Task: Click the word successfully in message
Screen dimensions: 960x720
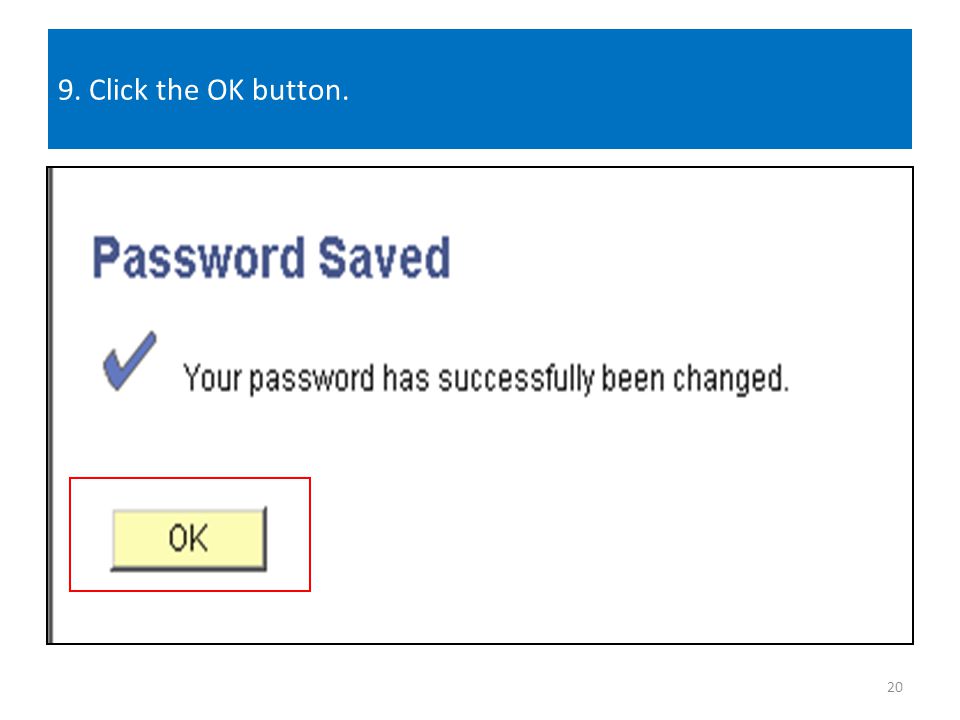Action: [516, 379]
